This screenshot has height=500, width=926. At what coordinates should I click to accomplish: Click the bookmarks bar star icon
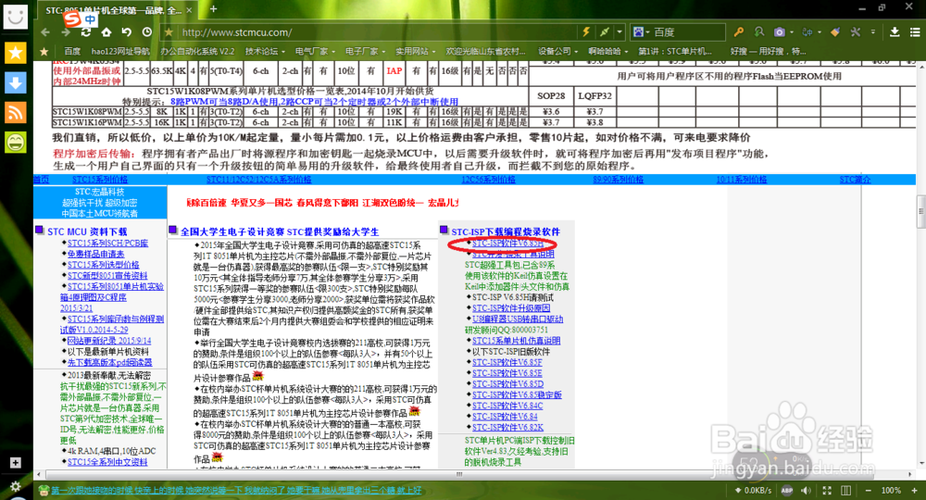(x=44, y=51)
